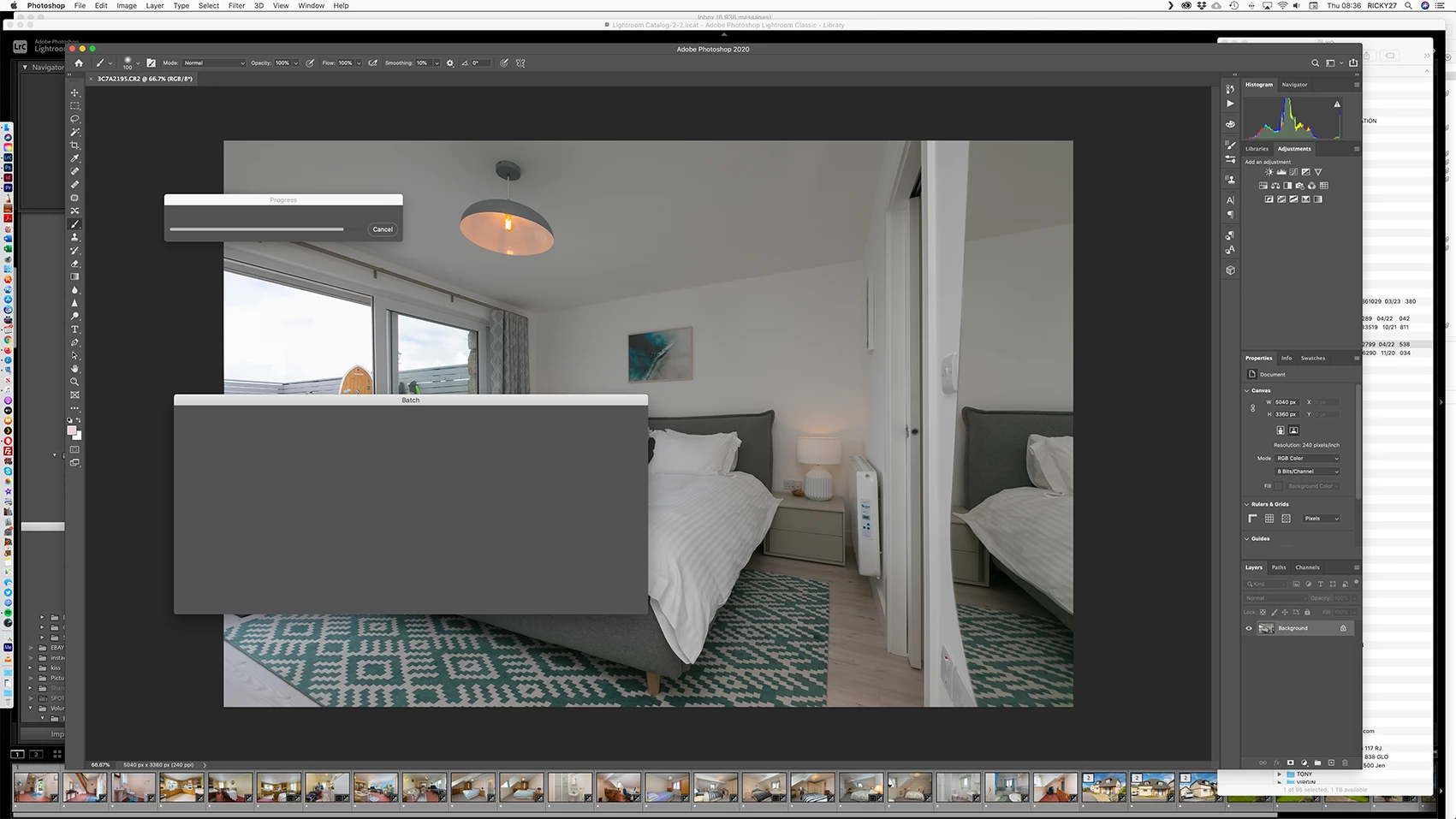Select the Lasso tool
The width and height of the screenshot is (1456, 819).
[x=74, y=119]
